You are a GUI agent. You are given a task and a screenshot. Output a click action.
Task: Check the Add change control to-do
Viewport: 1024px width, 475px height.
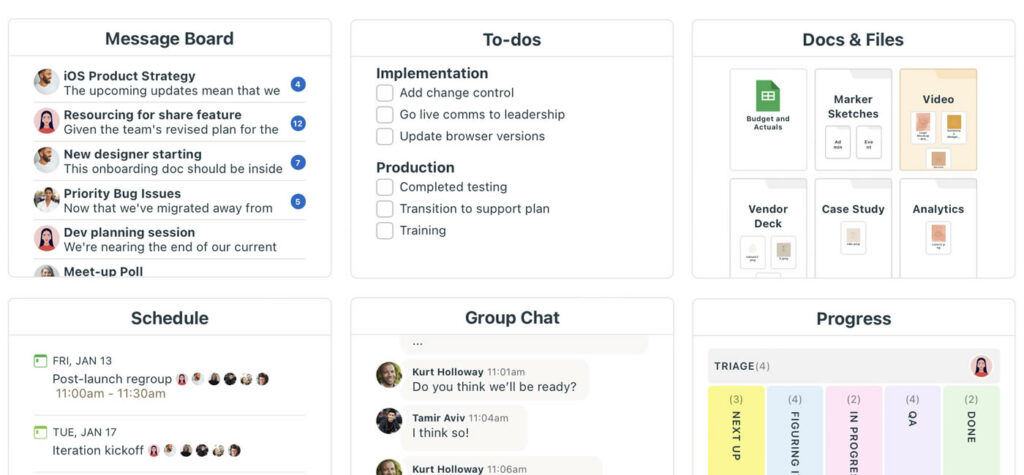tap(385, 93)
